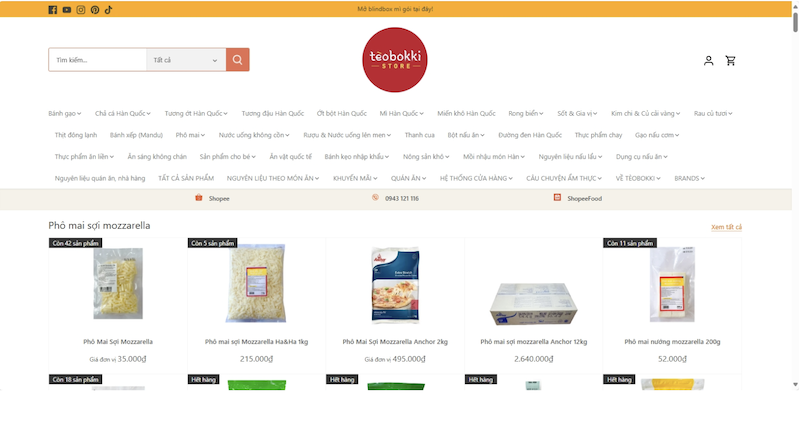
Task: Expand the 'Mì Hàn Quốc' menu
Action: (402, 113)
